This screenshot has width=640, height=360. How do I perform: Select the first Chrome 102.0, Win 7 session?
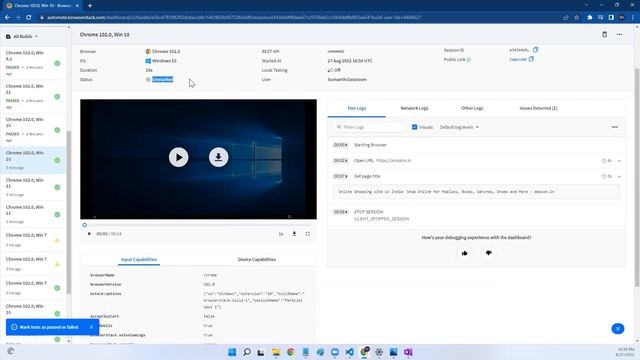pyautogui.click(x=33, y=240)
